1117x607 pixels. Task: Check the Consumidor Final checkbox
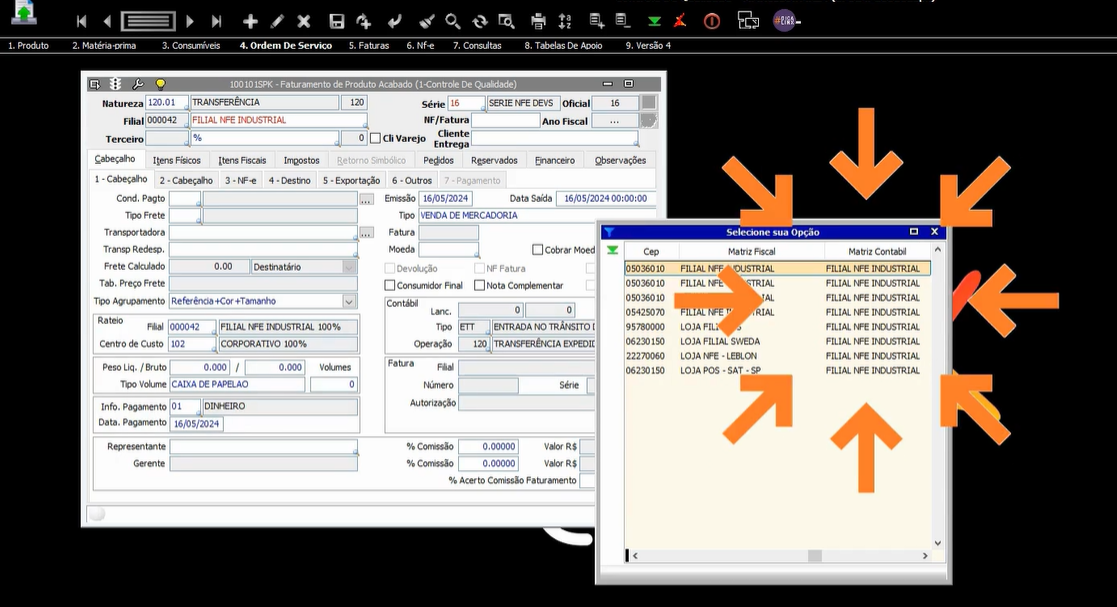click(x=391, y=285)
